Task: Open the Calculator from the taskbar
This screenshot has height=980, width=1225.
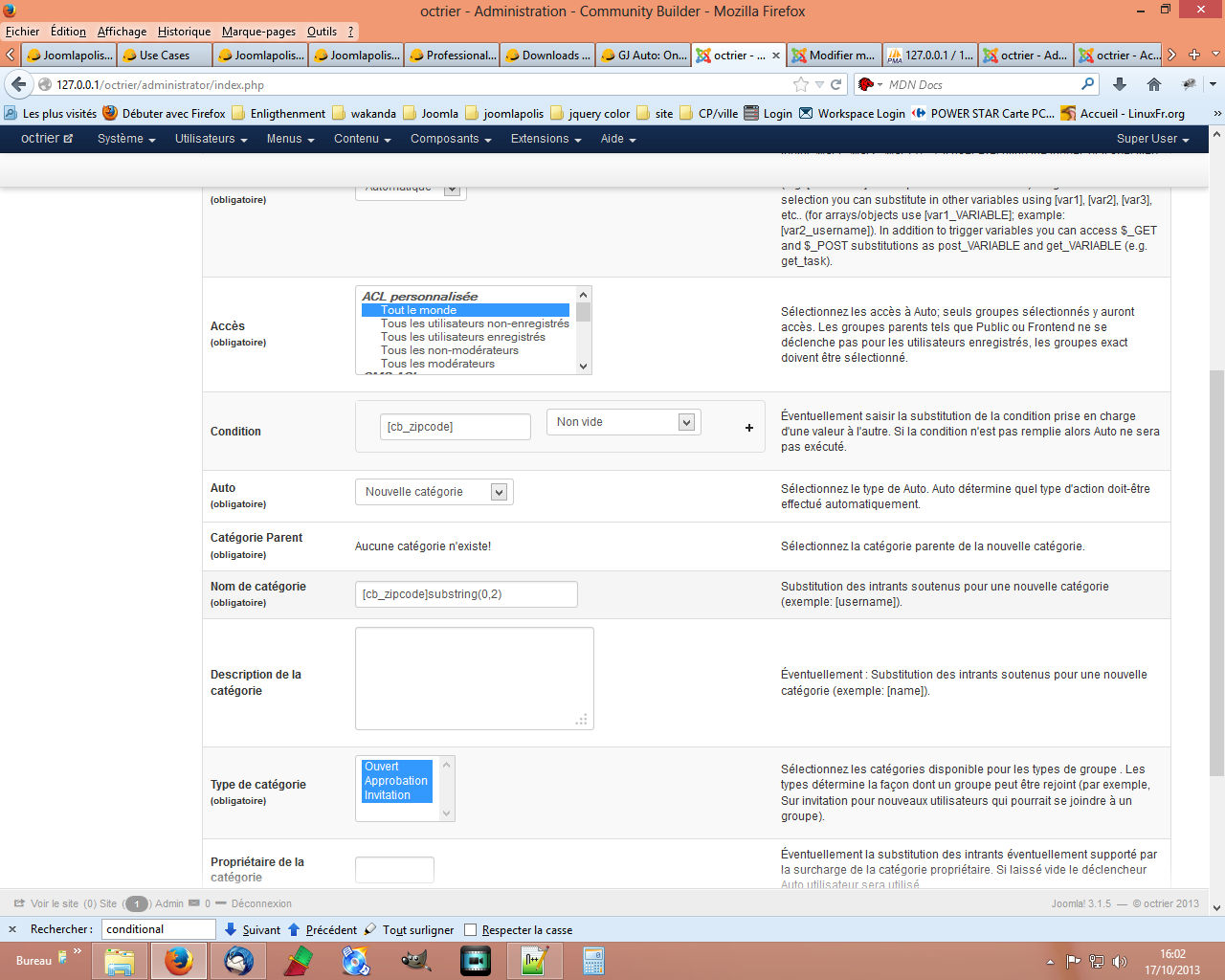Action: pos(593,960)
